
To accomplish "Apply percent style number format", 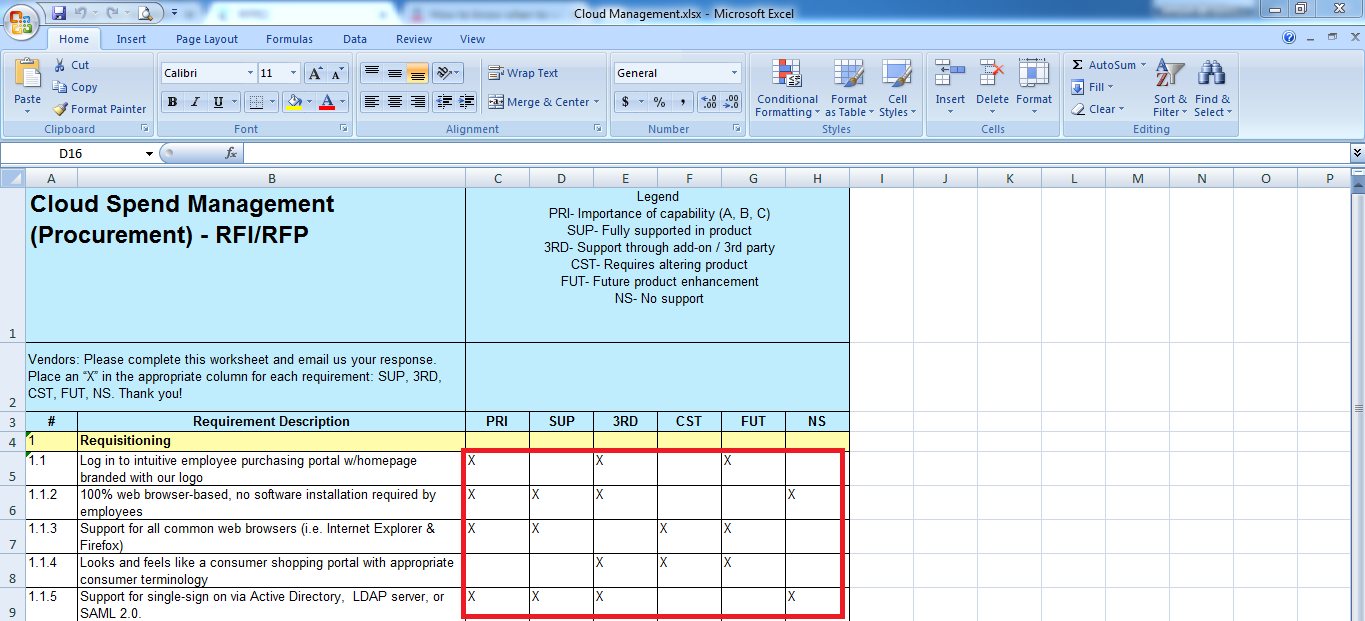I will click(659, 102).
